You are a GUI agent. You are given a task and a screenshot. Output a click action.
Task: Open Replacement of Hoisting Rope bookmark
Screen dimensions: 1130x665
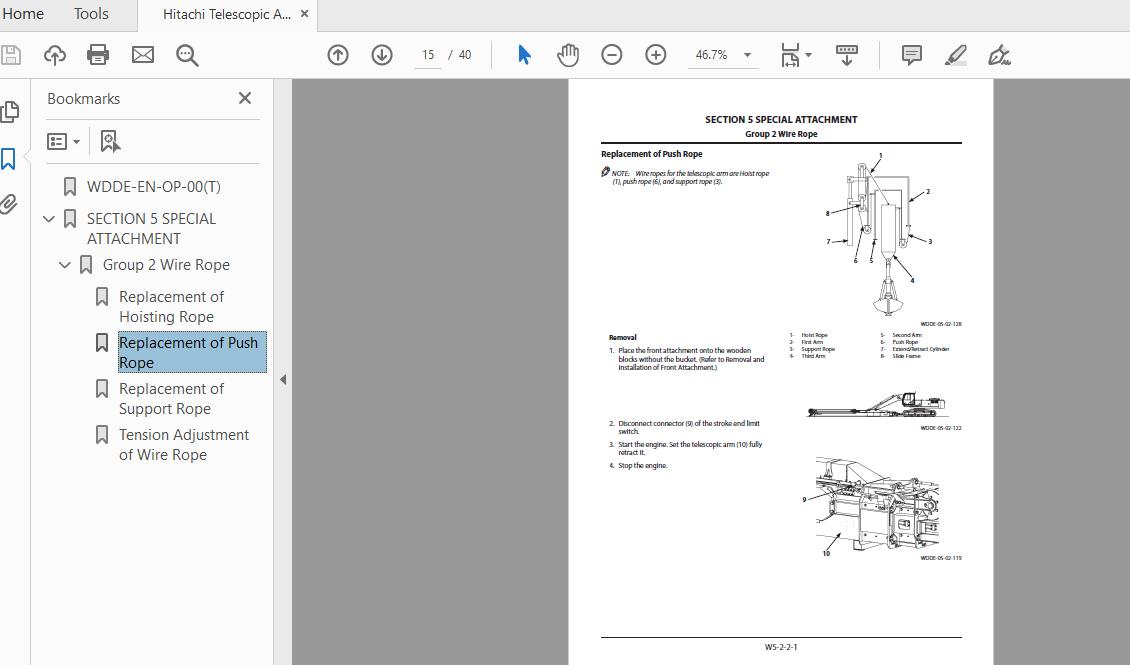[172, 307]
